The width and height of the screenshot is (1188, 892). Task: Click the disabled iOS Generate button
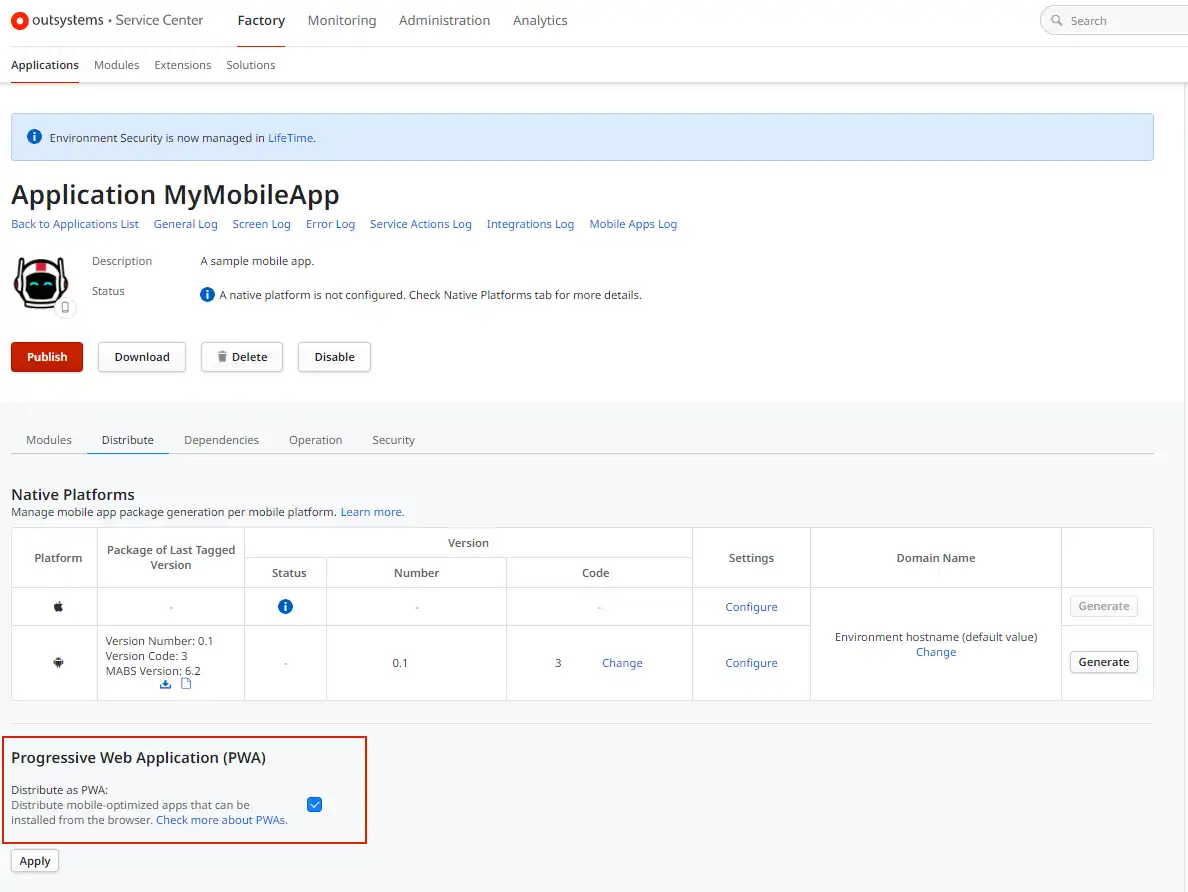pos(1103,606)
